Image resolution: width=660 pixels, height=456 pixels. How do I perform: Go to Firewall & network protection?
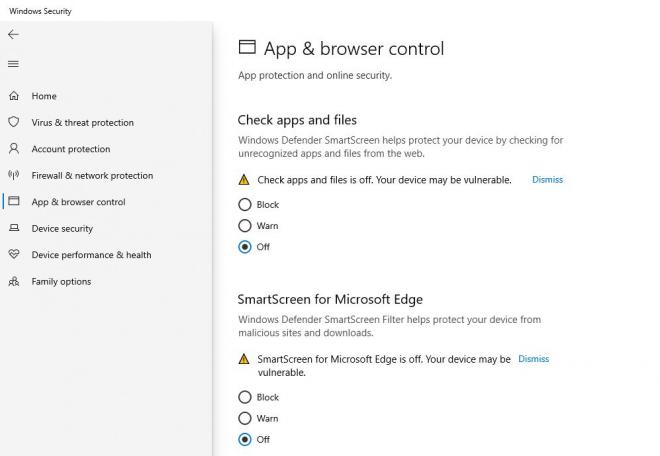pos(92,175)
